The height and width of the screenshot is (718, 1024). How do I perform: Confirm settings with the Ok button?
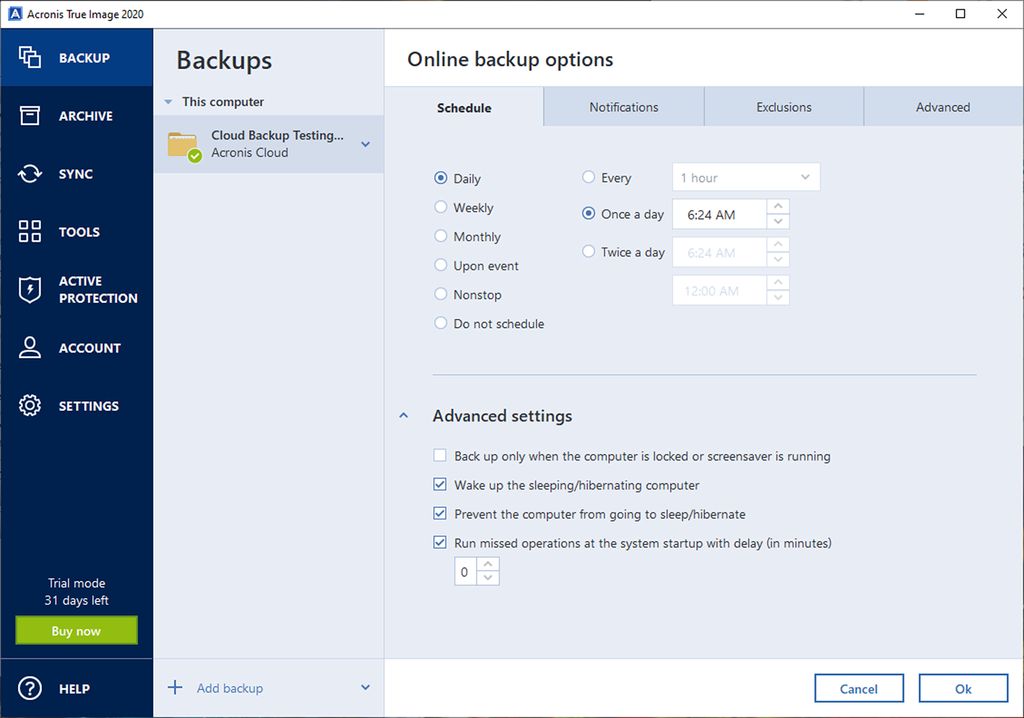point(963,688)
